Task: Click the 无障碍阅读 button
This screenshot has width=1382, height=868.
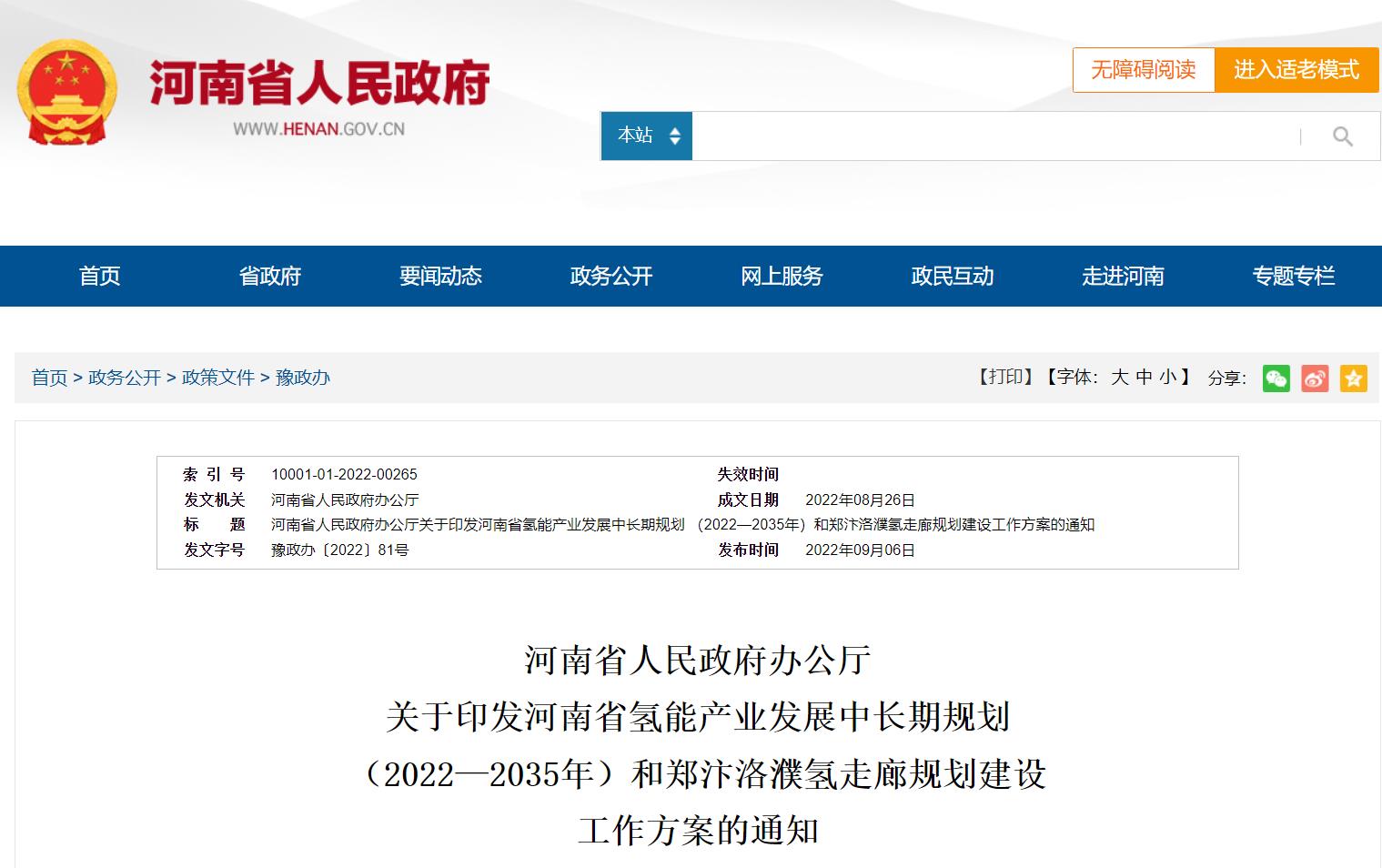Action: tap(1143, 70)
